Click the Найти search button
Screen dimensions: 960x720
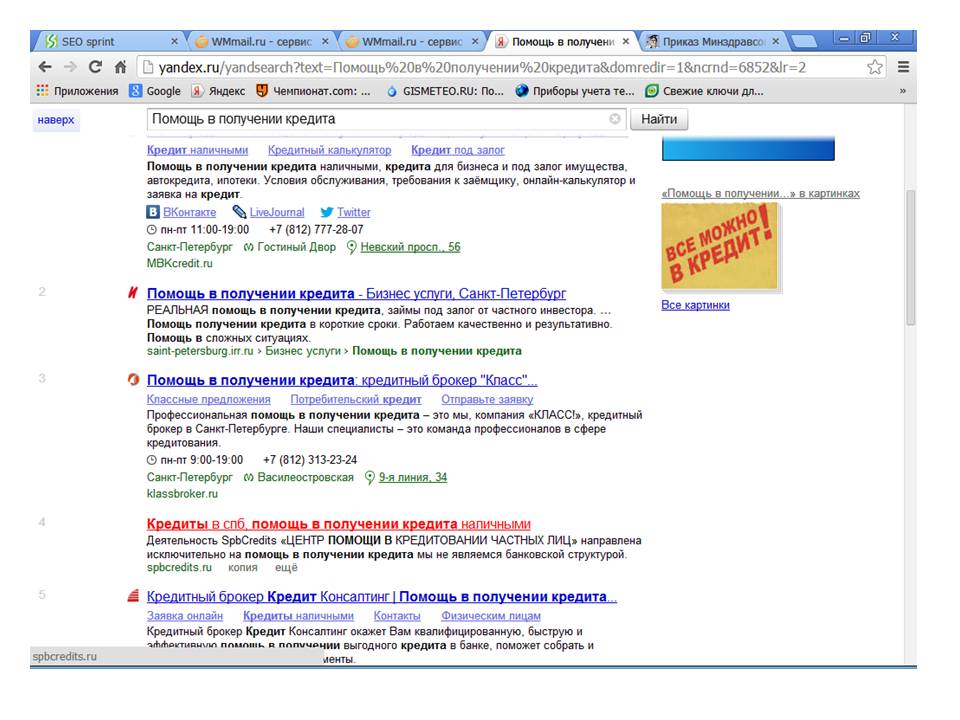pos(659,119)
